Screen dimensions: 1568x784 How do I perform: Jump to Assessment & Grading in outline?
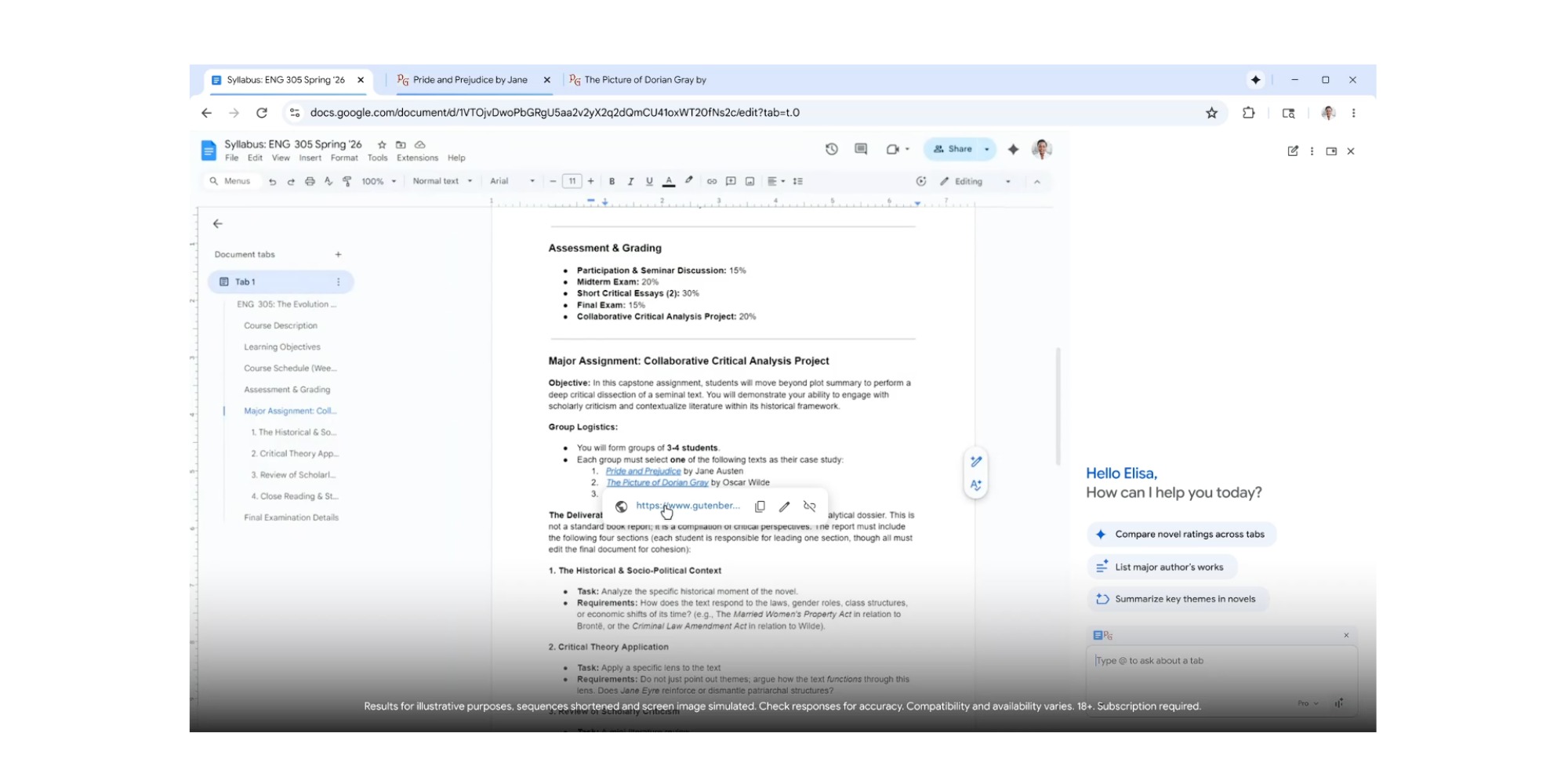[287, 390]
